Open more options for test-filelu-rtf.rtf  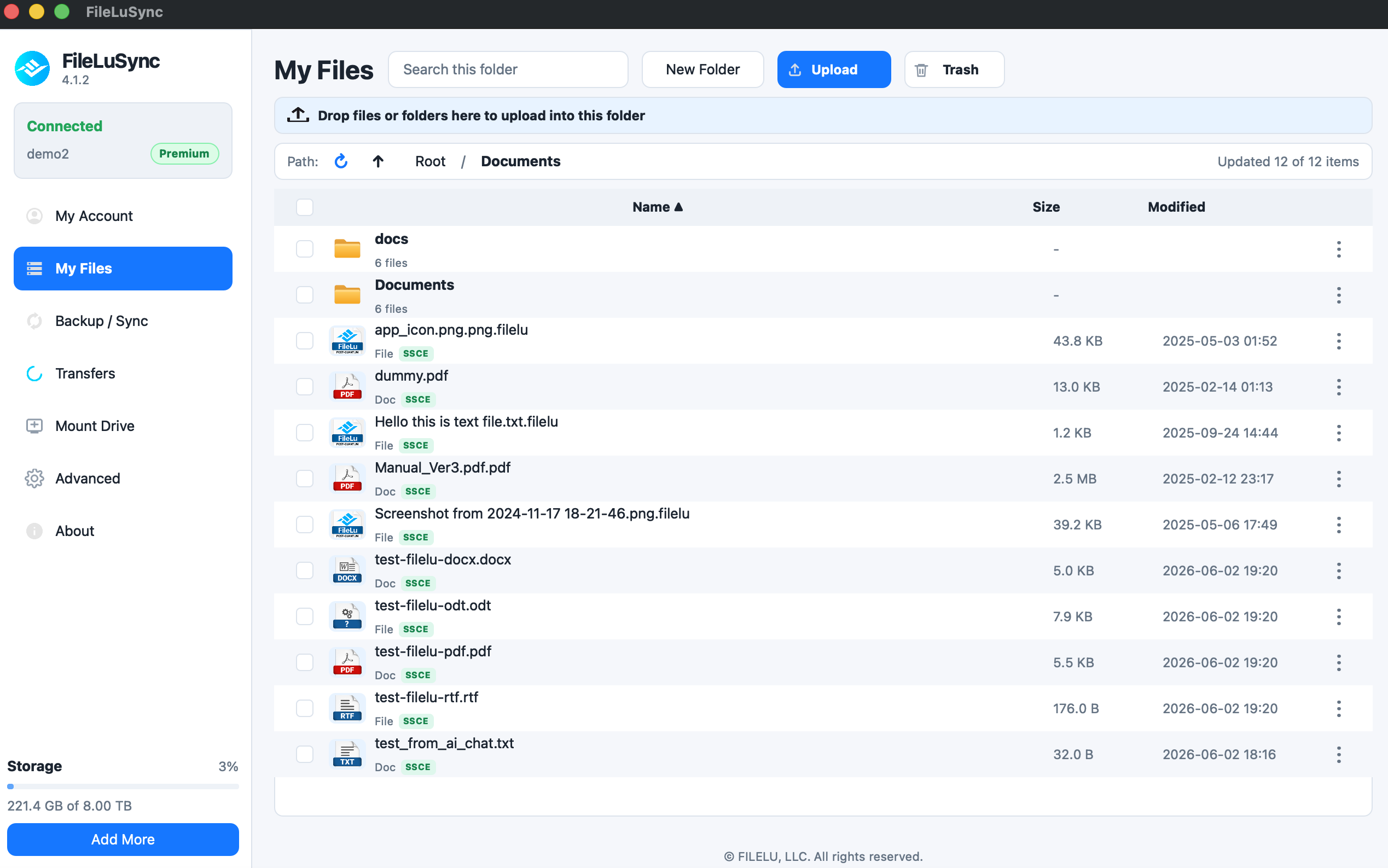[x=1338, y=708]
